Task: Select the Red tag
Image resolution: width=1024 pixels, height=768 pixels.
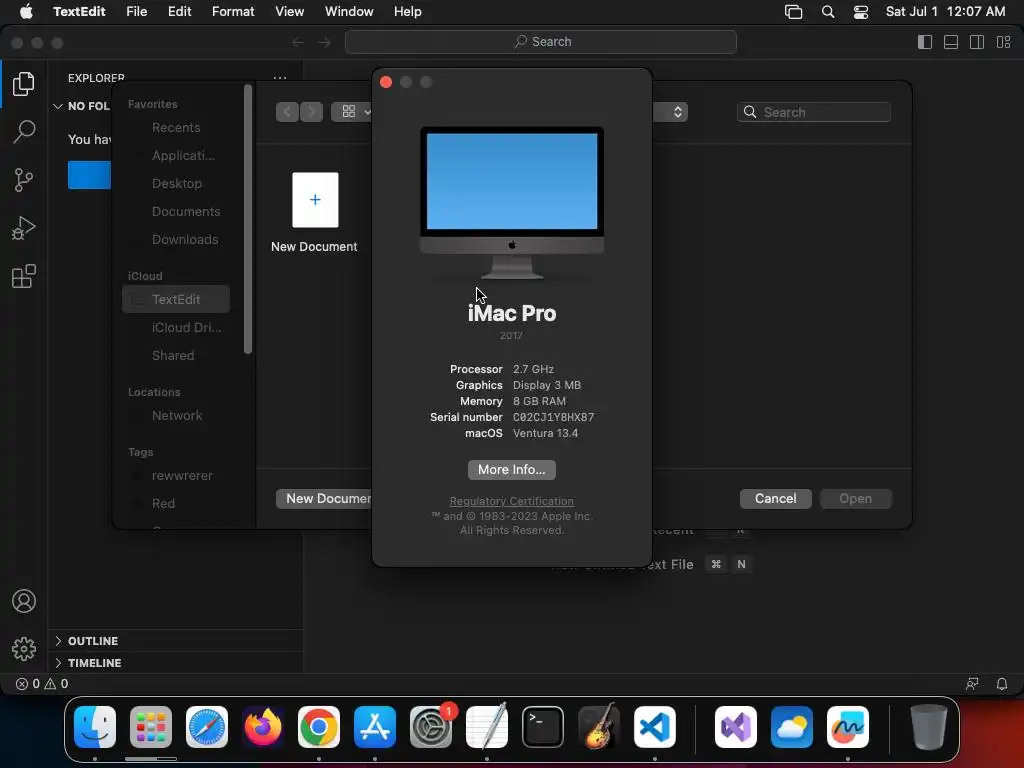Action: pos(176,504)
